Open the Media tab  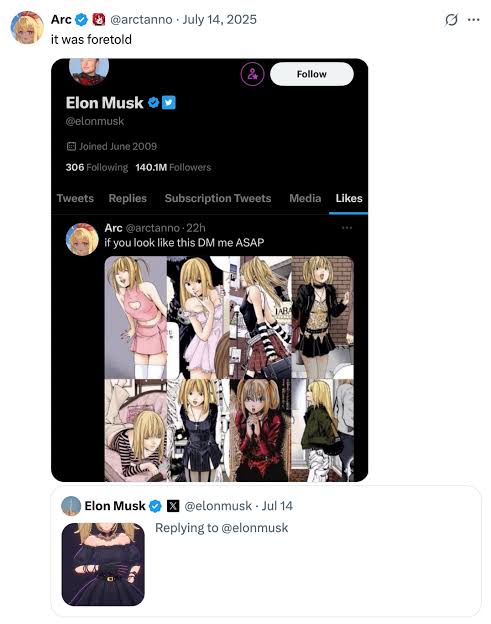[x=305, y=198]
